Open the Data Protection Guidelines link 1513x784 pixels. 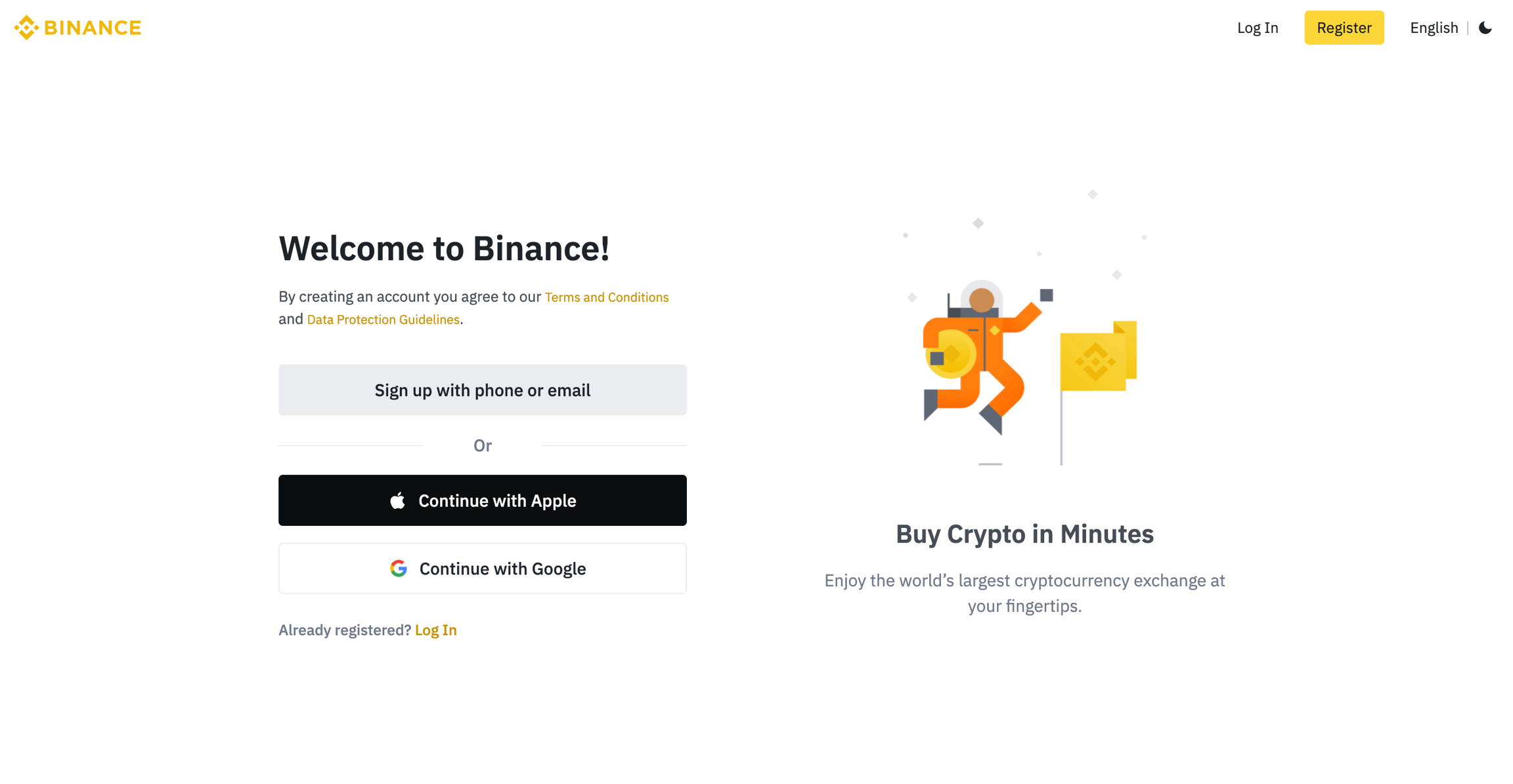[x=383, y=319]
